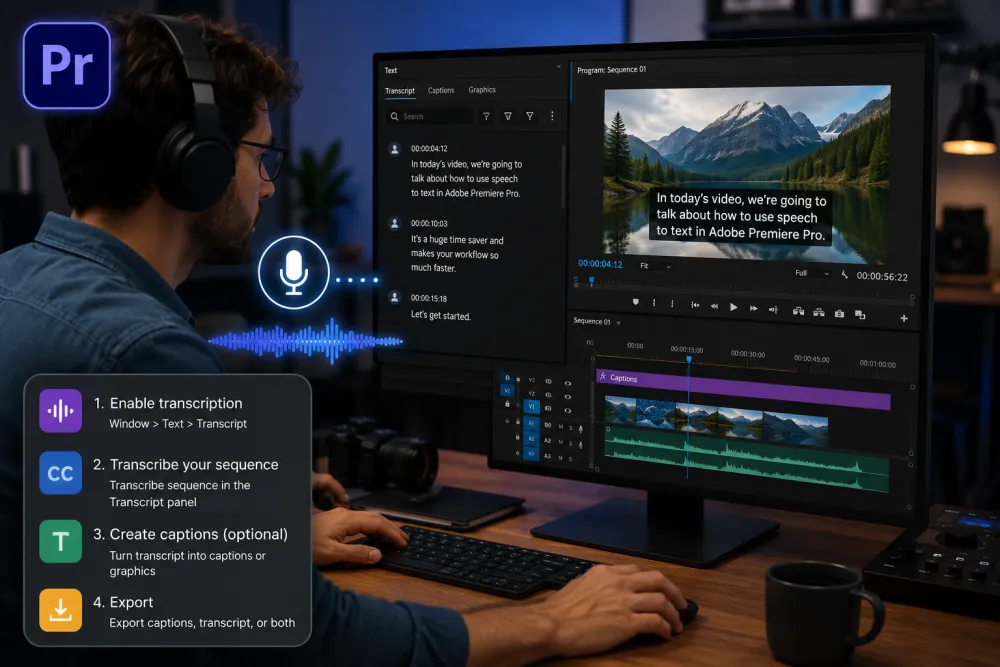
Task: Select the green audio waveform clip
Action: (x=747, y=459)
